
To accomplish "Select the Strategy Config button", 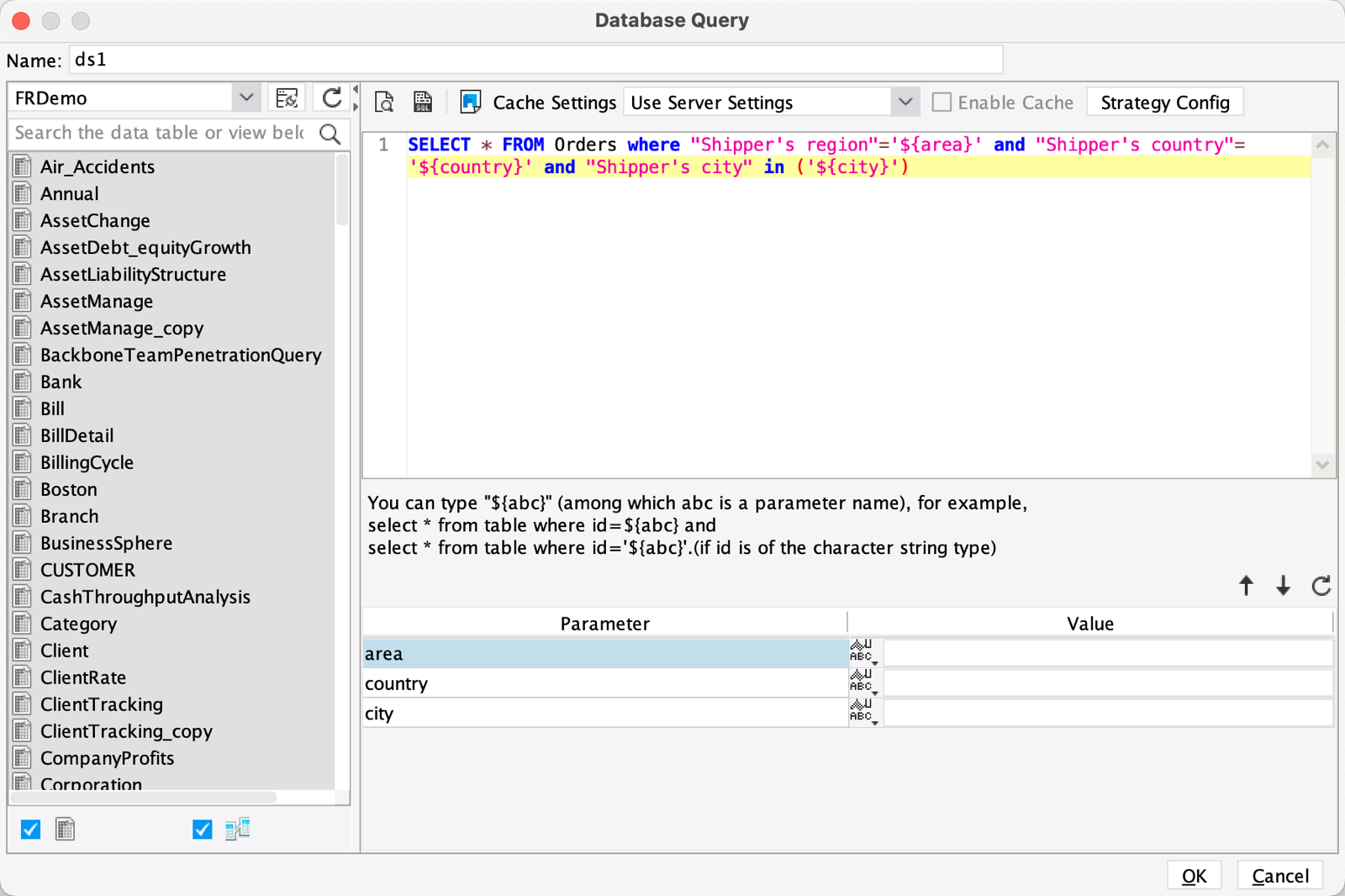I will click(1165, 102).
